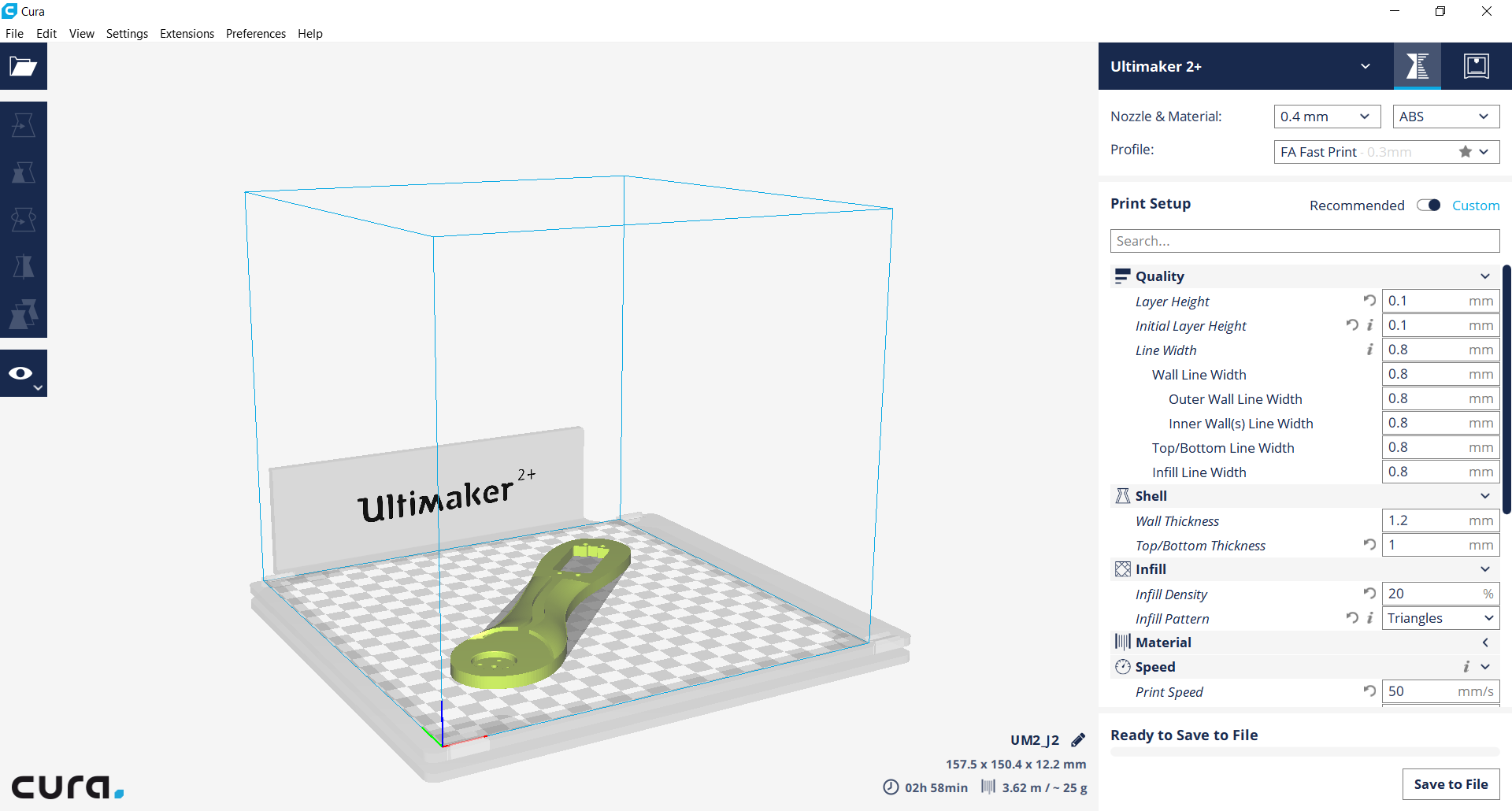1512x811 pixels.
Task: Click the Material category icon
Action: point(1122,643)
